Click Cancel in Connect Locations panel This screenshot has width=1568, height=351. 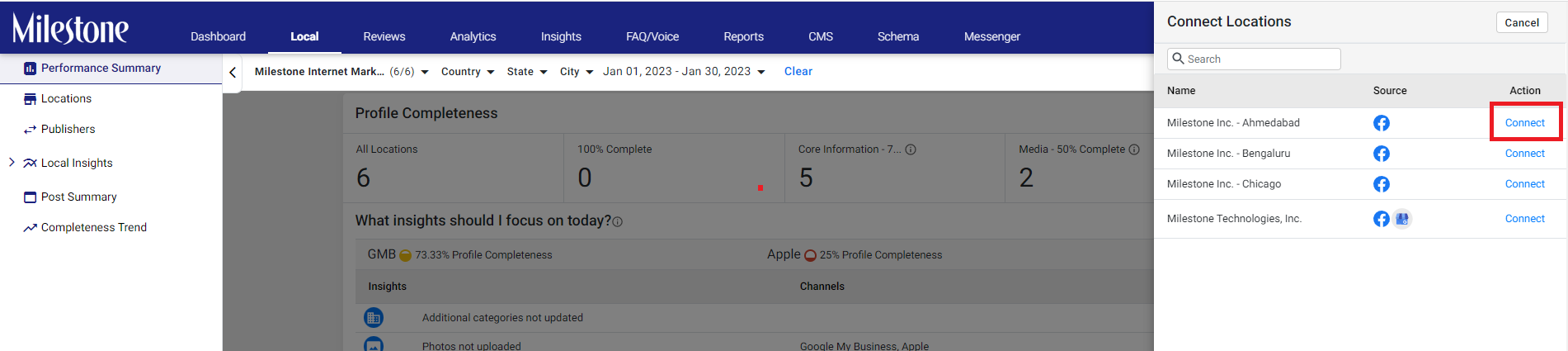(1522, 22)
